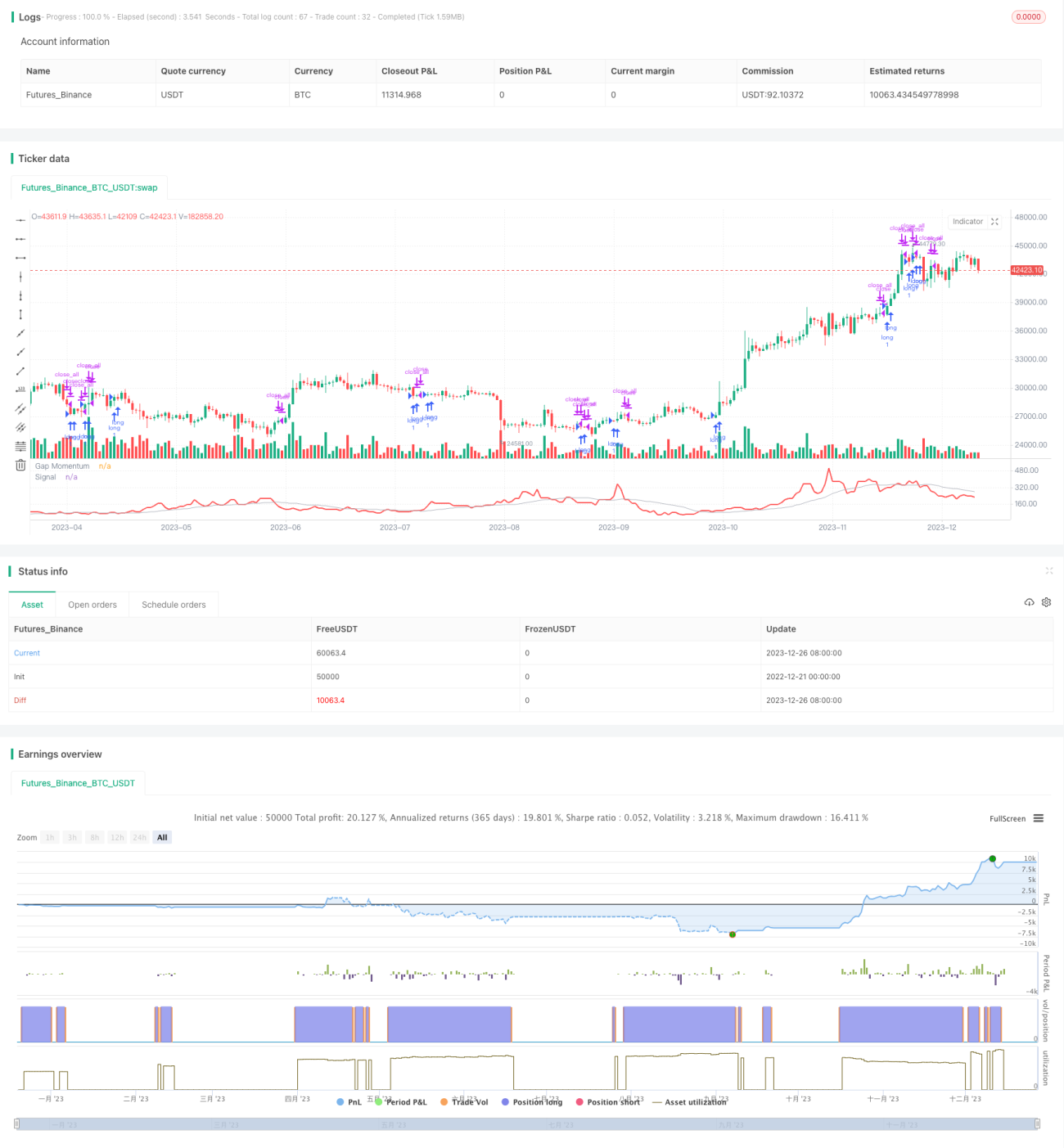Open the FullScreen hamburger menu
The width and height of the screenshot is (1064, 1148).
coord(1039,818)
